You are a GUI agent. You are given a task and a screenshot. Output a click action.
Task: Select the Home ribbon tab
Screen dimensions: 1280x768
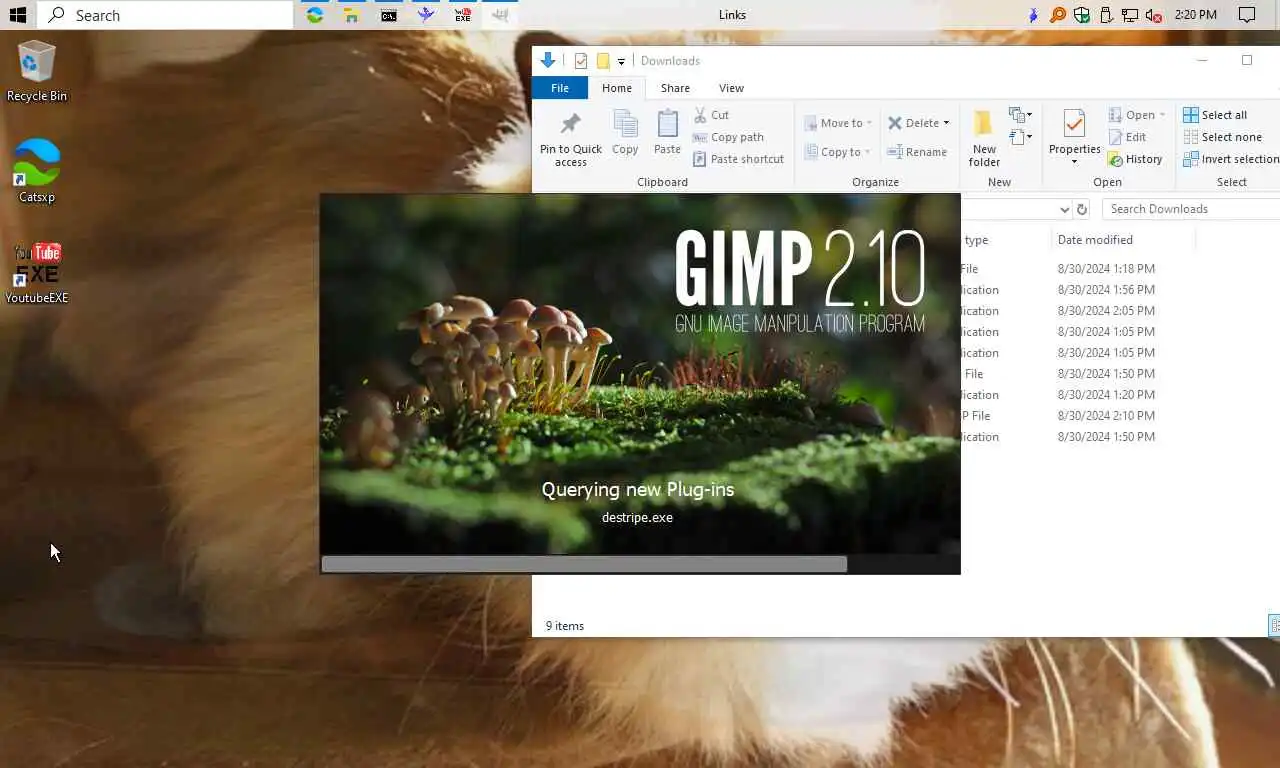(617, 88)
